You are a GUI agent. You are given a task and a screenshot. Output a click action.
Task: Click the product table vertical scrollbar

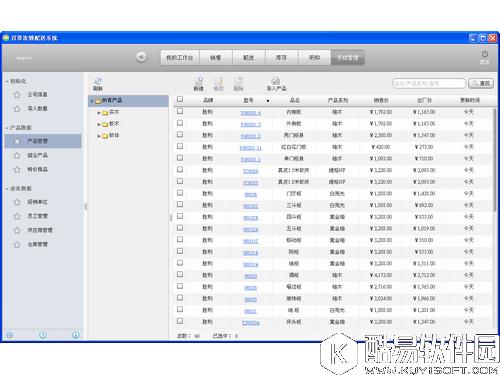click(495, 160)
